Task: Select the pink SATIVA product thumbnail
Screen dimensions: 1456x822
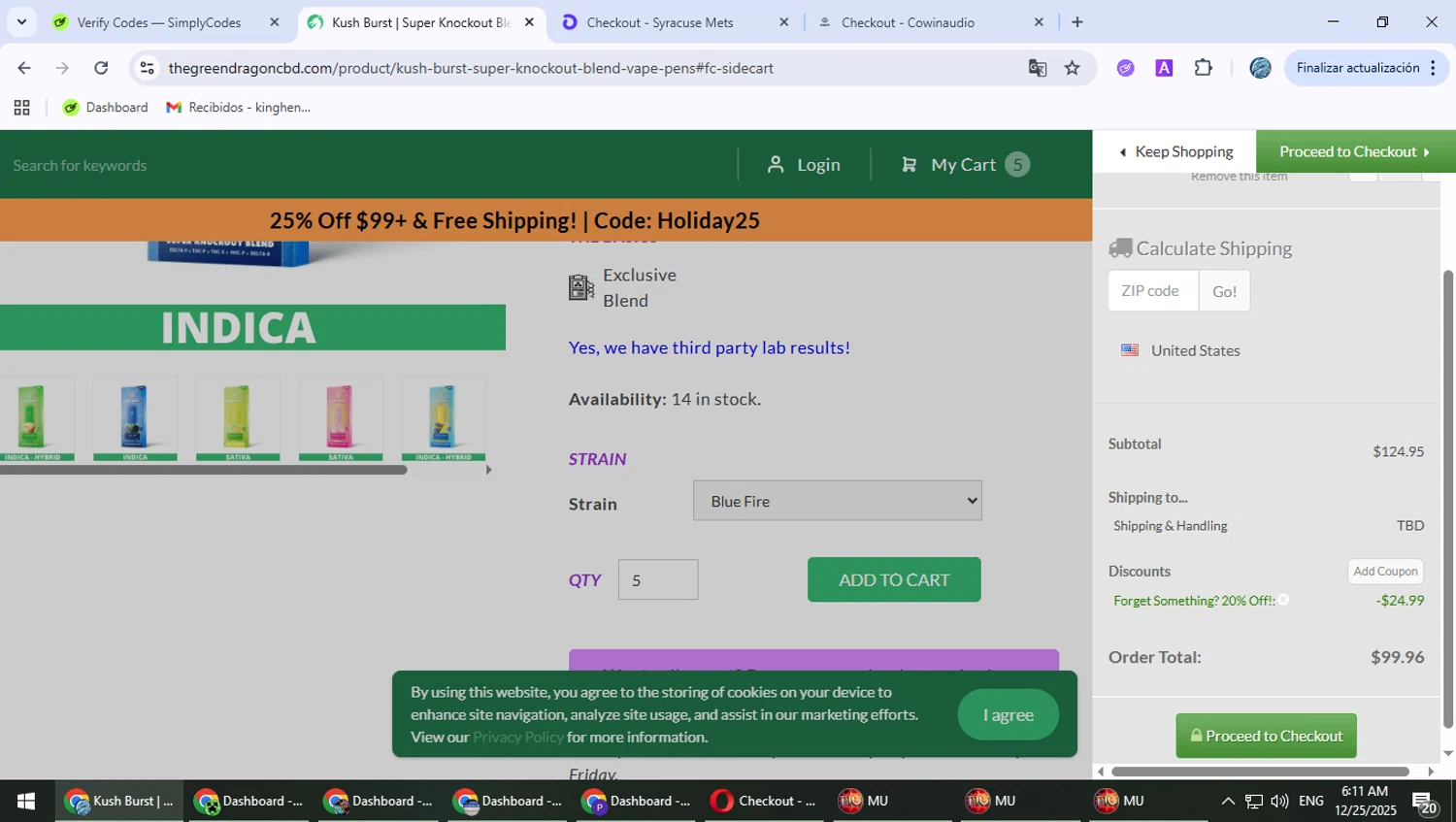Action: (341, 419)
